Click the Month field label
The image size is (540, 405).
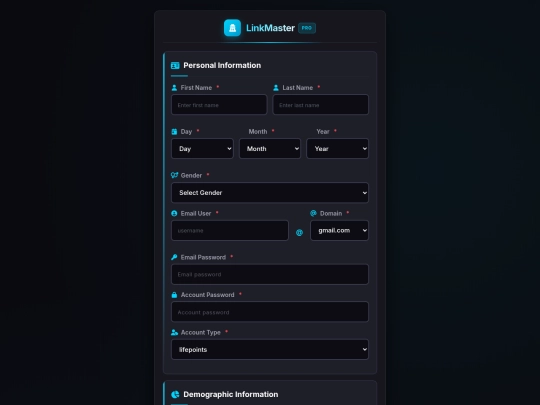pyautogui.click(x=258, y=132)
